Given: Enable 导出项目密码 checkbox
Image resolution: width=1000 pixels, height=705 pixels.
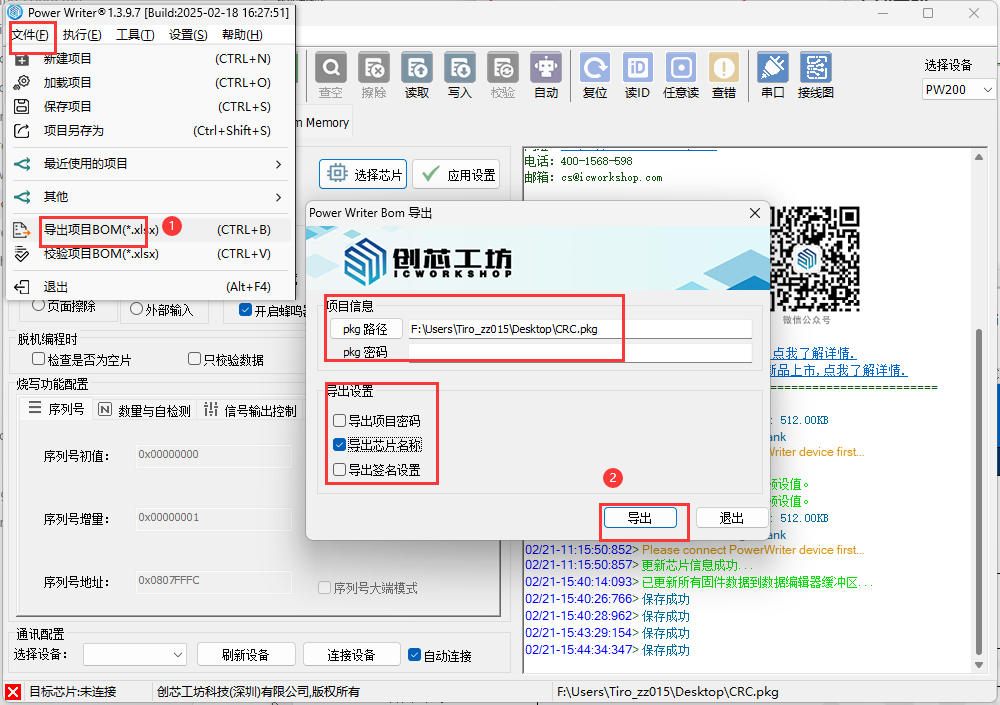Looking at the screenshot, I should click(339, 421).
